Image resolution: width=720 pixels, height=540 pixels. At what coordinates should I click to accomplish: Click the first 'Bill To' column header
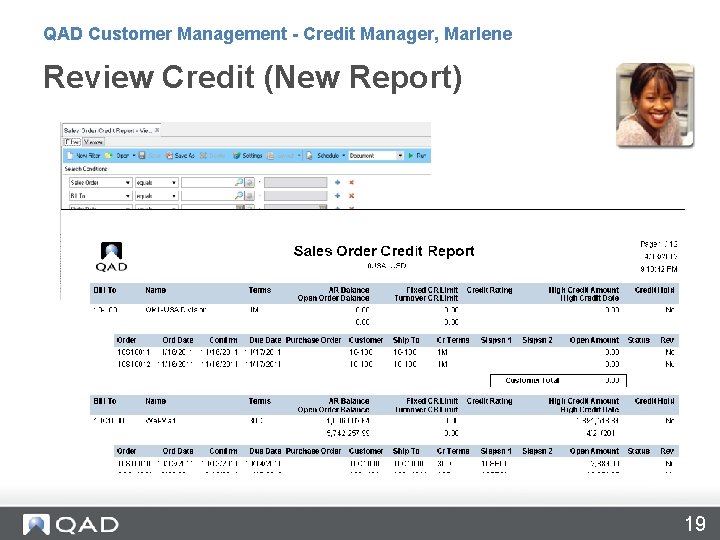pos(105,290)
